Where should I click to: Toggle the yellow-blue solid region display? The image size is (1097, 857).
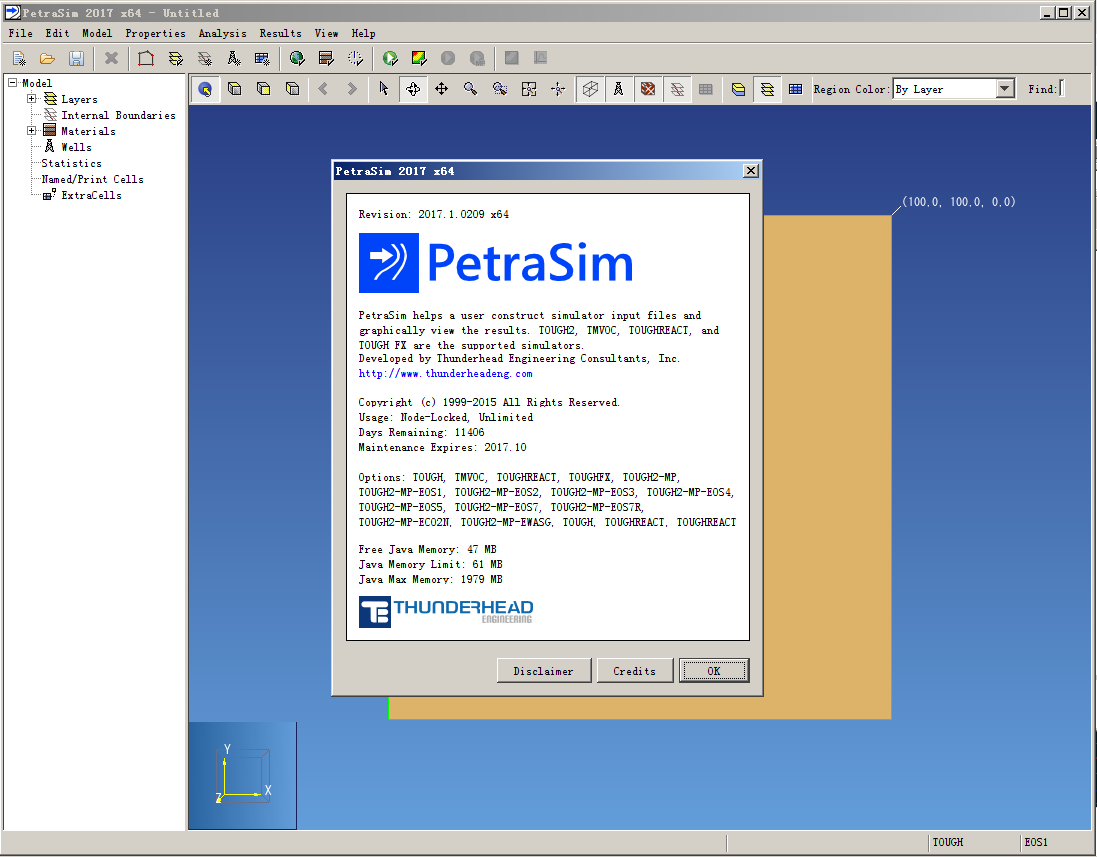(x=738, y=89)
